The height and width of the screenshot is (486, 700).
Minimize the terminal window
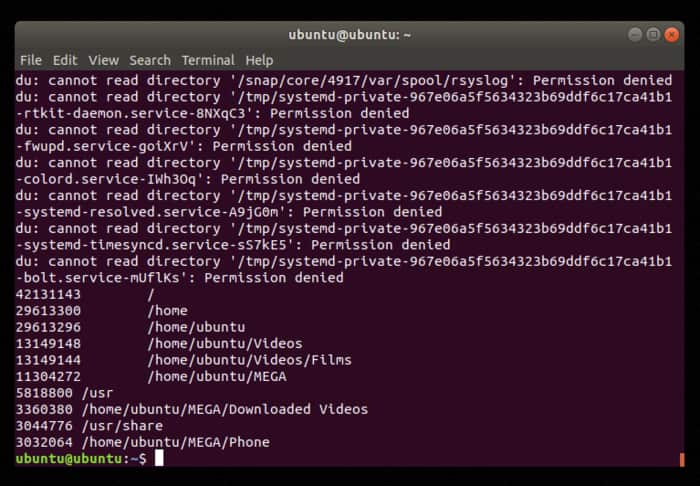pyautogui.click(x=635, y=34)
